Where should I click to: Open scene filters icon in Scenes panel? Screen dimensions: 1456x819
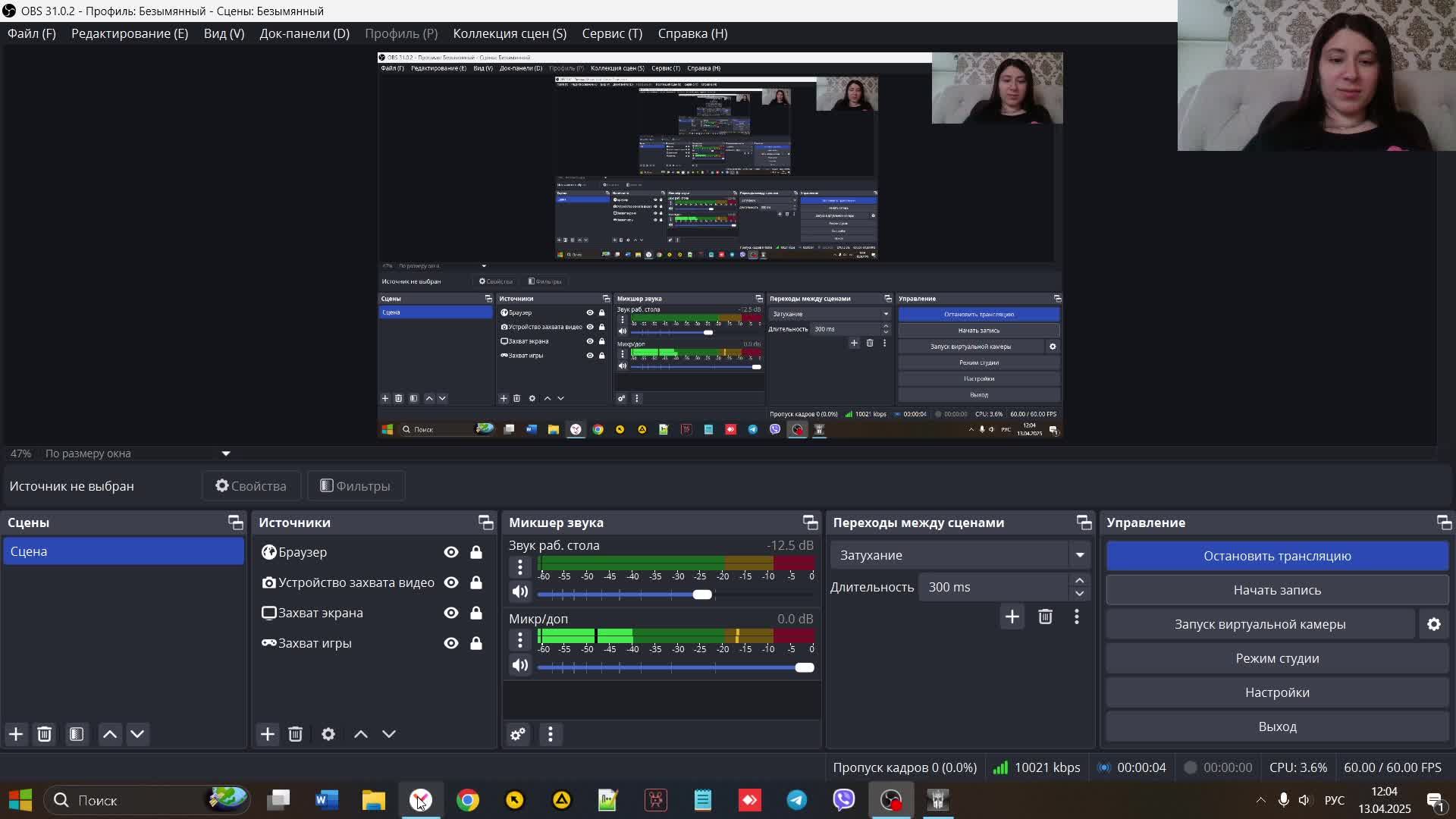coord(77,734)
